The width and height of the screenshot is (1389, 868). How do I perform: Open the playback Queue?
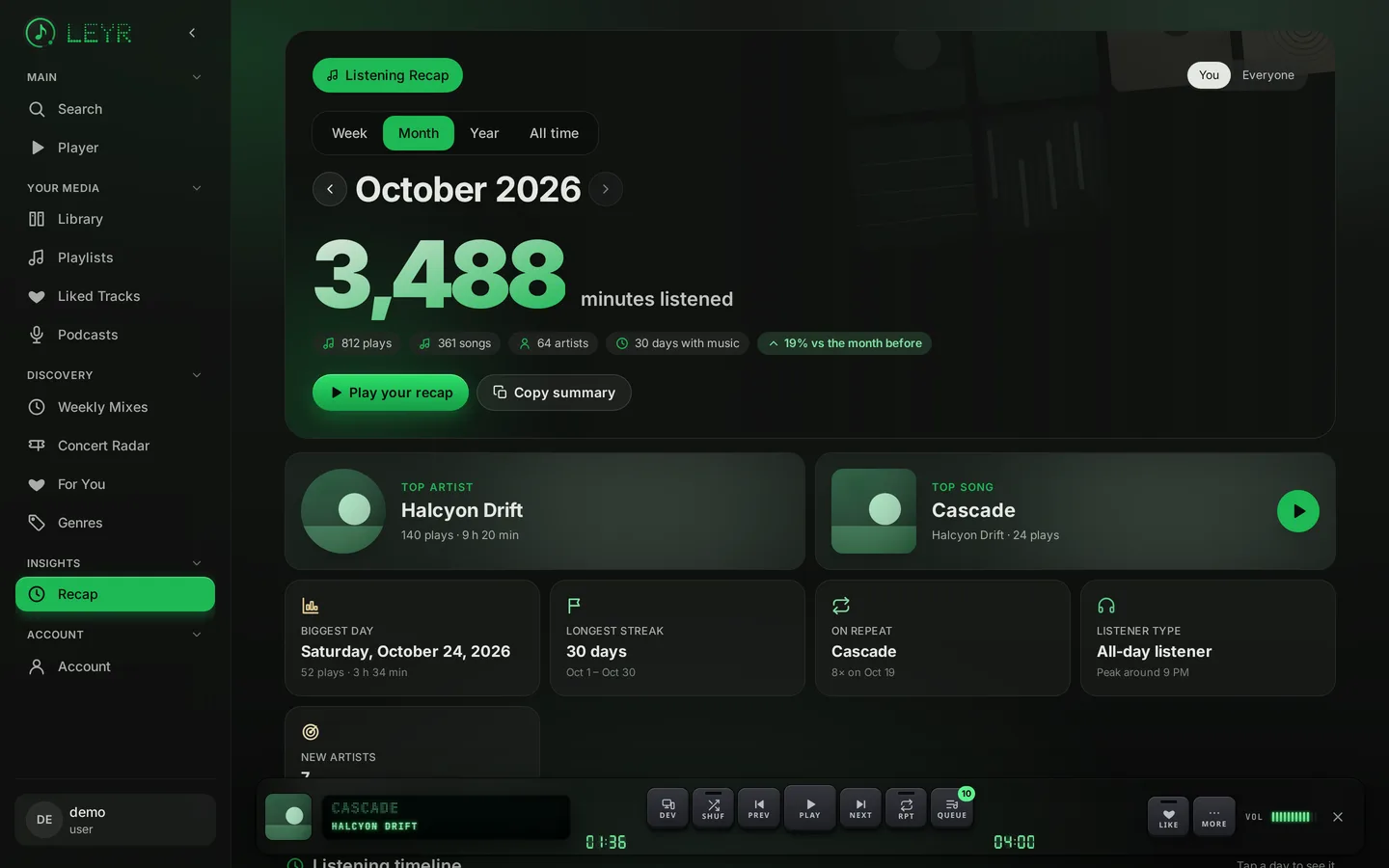coord(952,808)
